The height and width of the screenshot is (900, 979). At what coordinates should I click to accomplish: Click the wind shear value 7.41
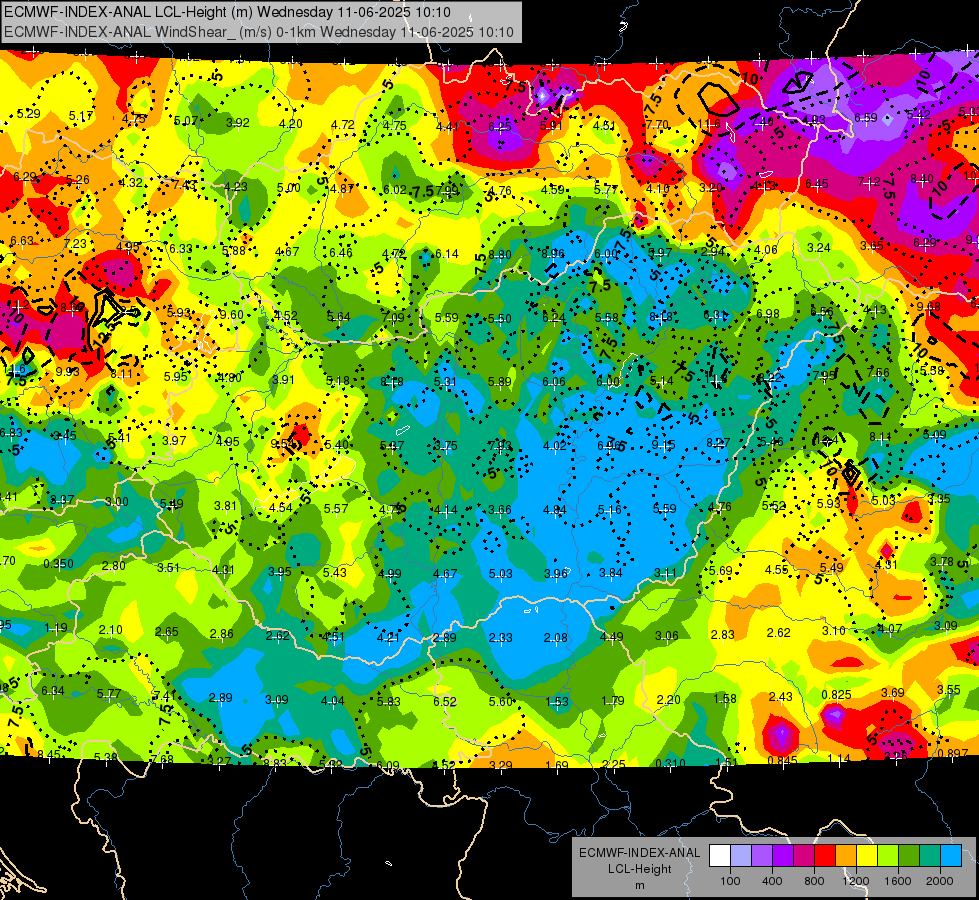click(x=164, y=695)
